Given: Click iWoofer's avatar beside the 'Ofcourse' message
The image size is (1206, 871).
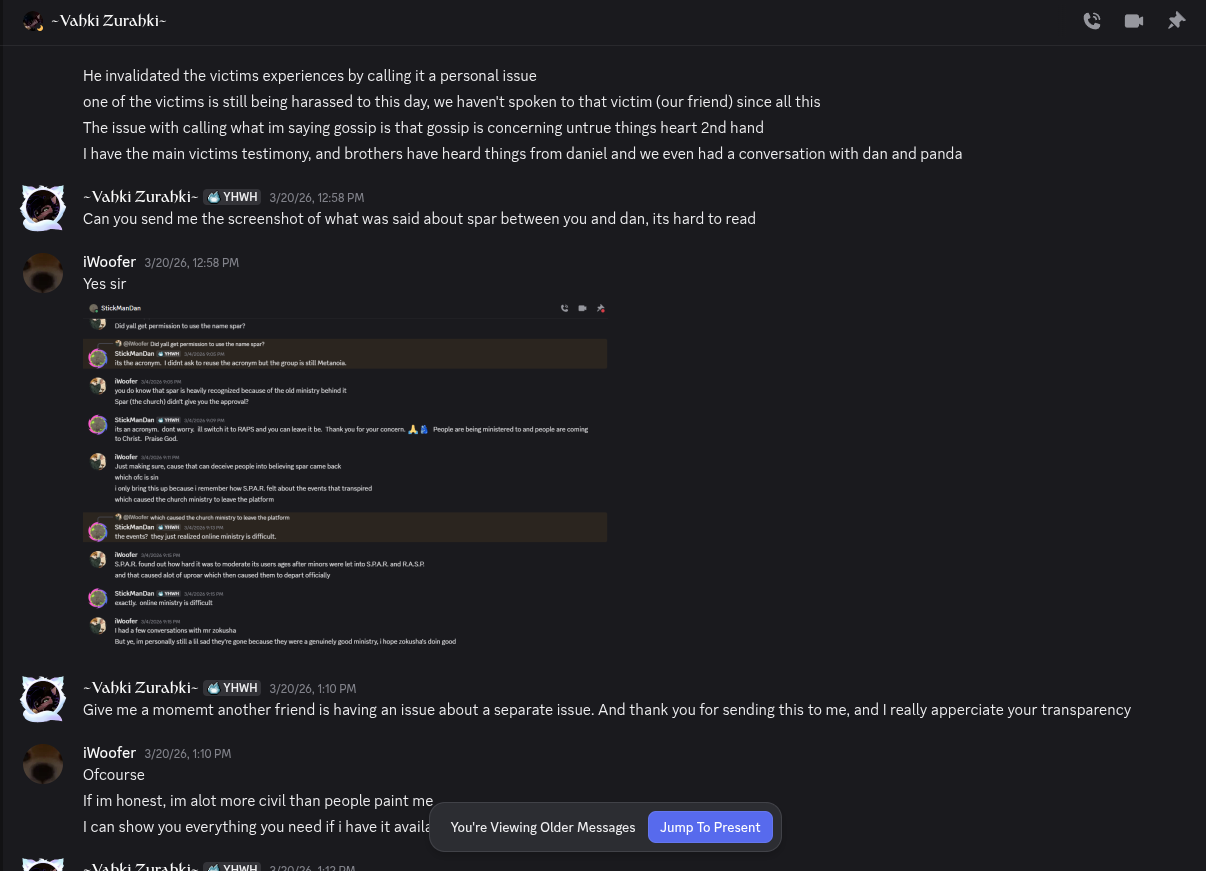Looking at the screenshot, I should (x=43, y=764).
